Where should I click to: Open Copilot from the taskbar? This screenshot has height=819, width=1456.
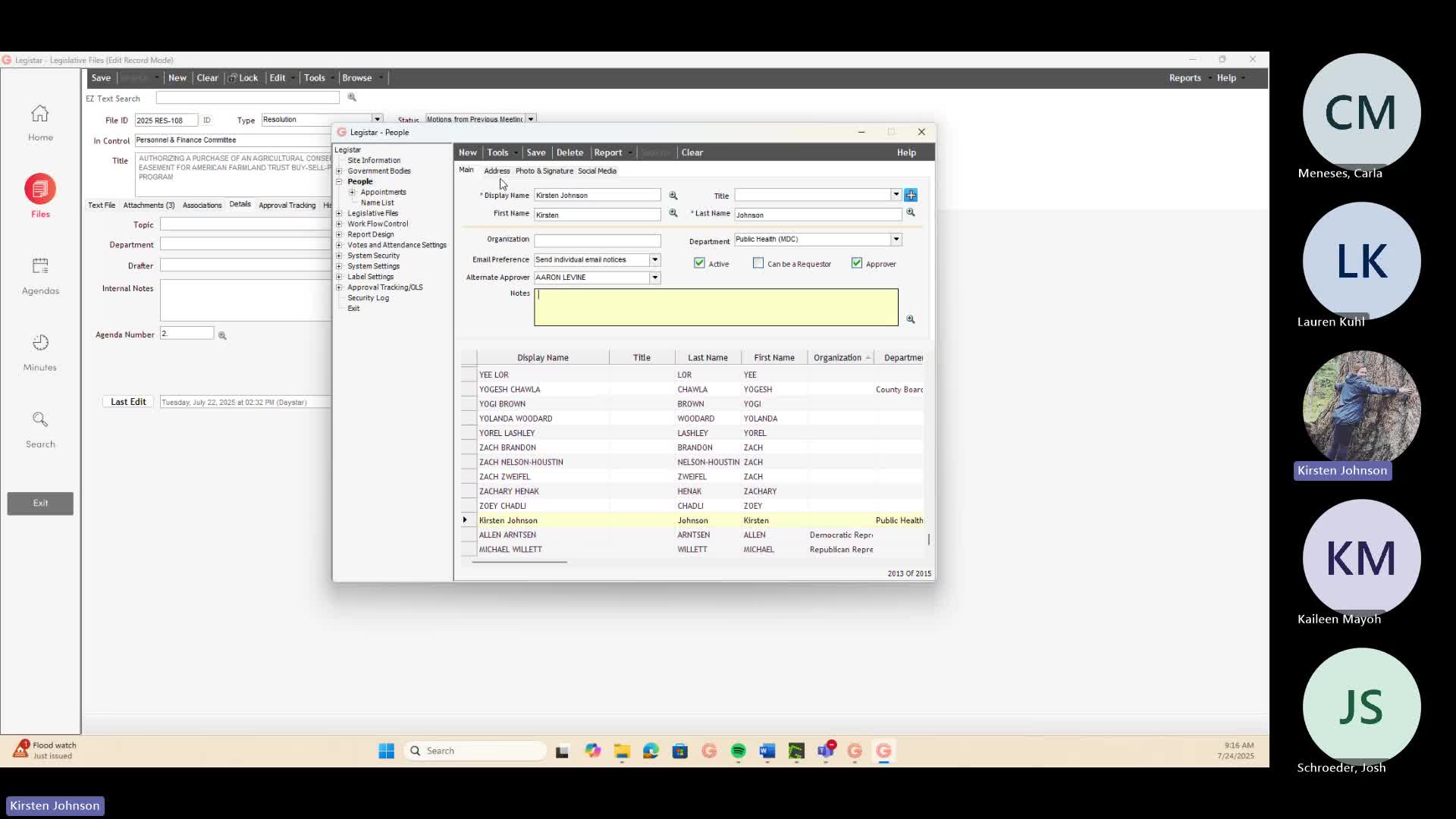(593, 751)
